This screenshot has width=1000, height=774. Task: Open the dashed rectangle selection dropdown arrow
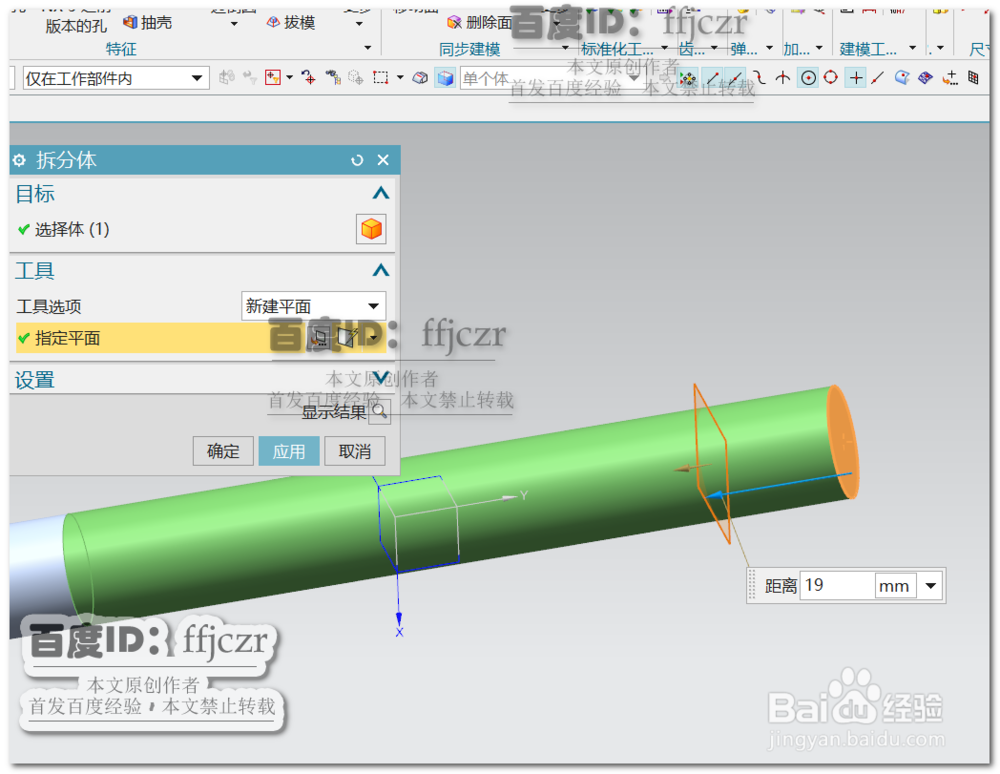click(400, 78)
